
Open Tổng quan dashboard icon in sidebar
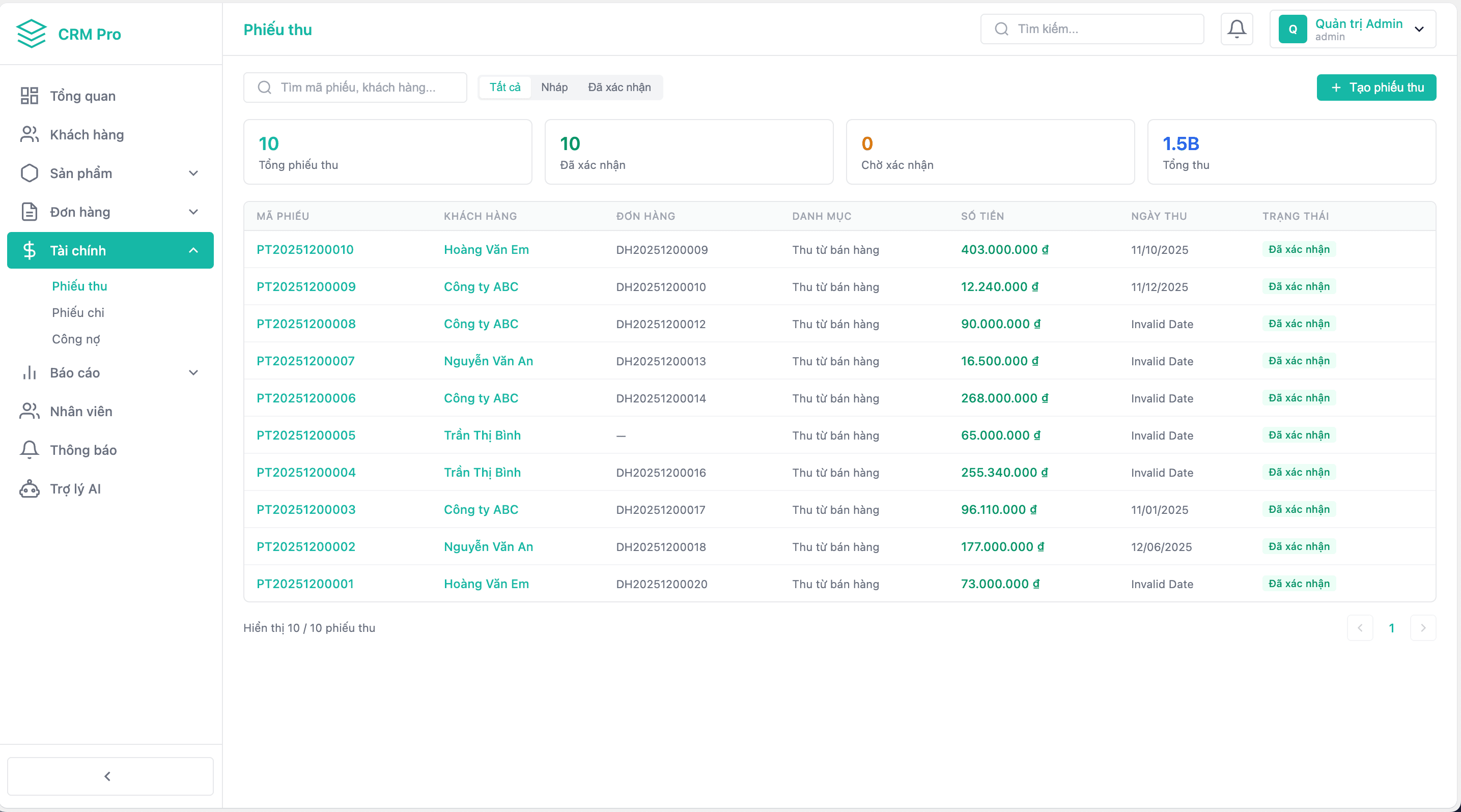[x=29, y=96]
